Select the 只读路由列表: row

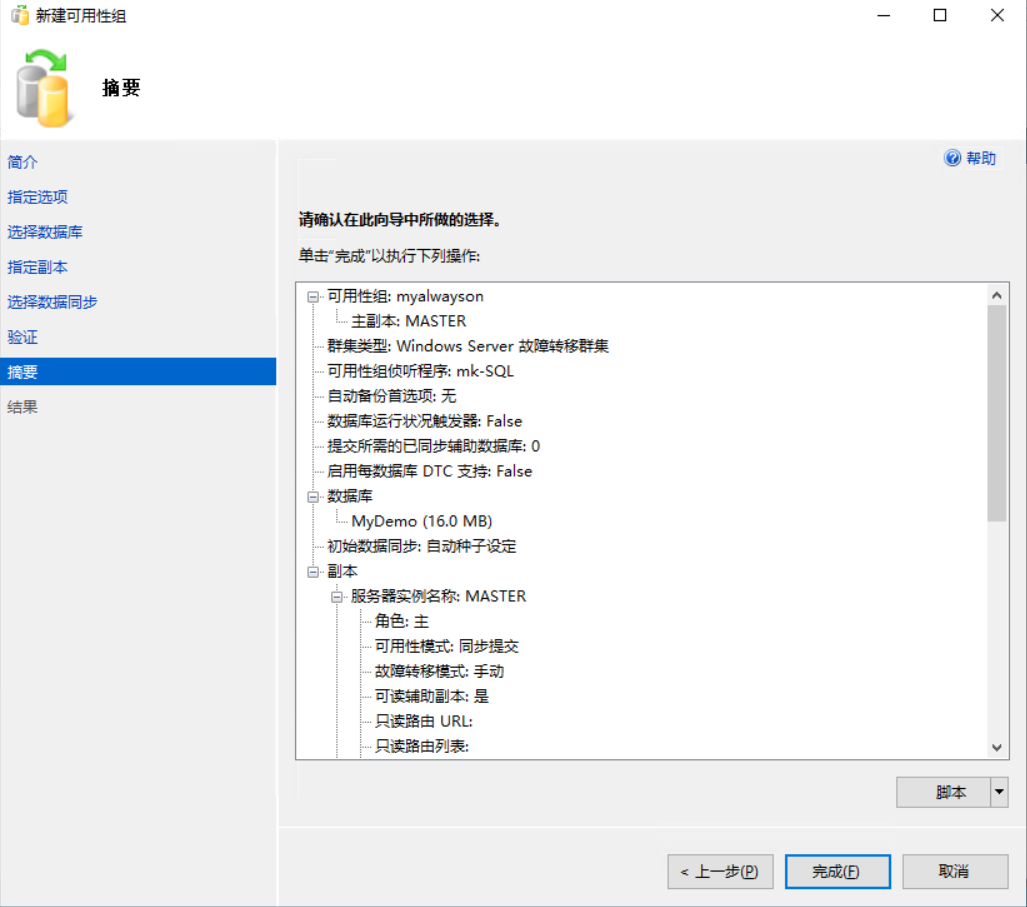point(422,747)
